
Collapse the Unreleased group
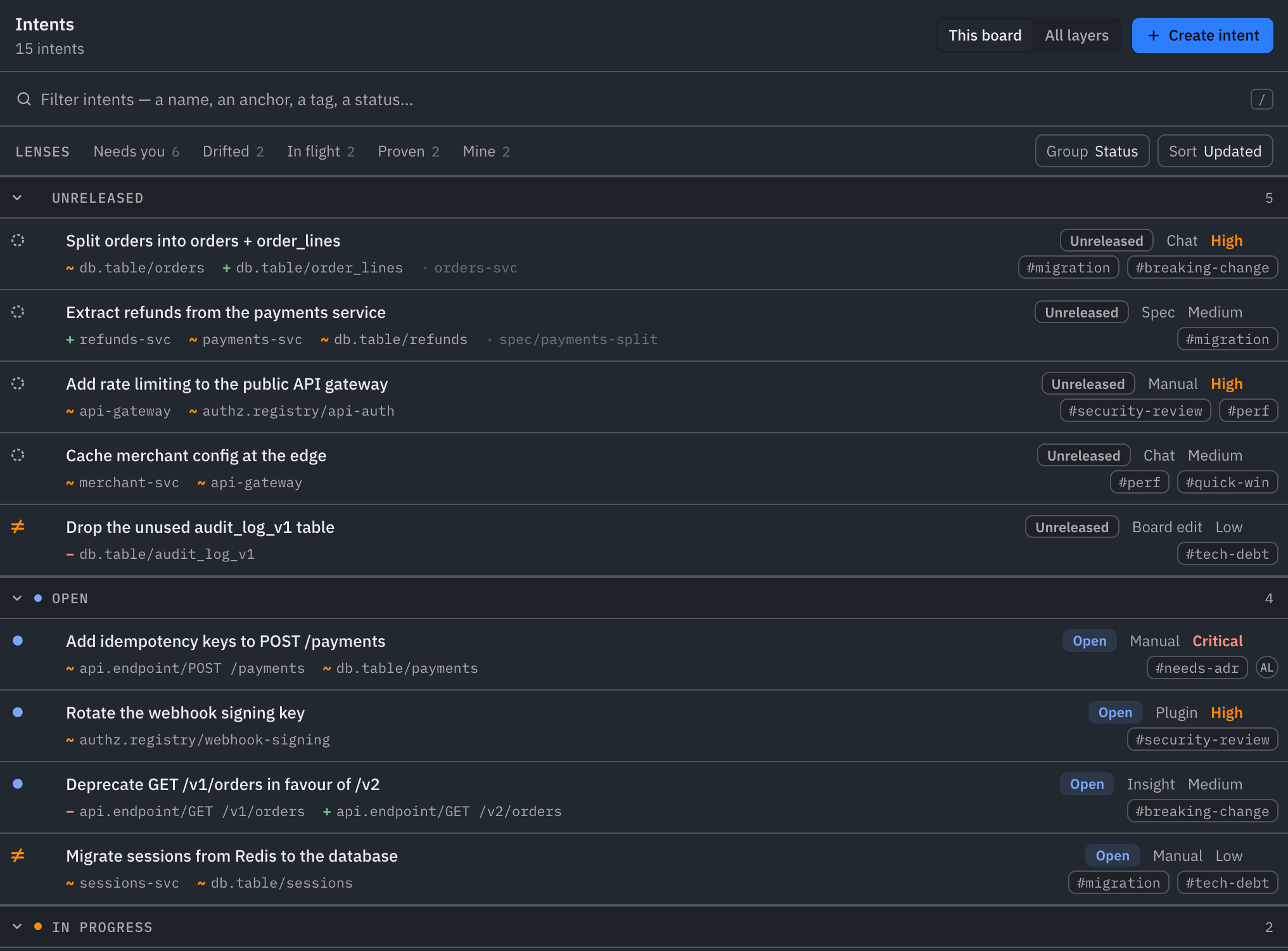[x=17, y=198]
